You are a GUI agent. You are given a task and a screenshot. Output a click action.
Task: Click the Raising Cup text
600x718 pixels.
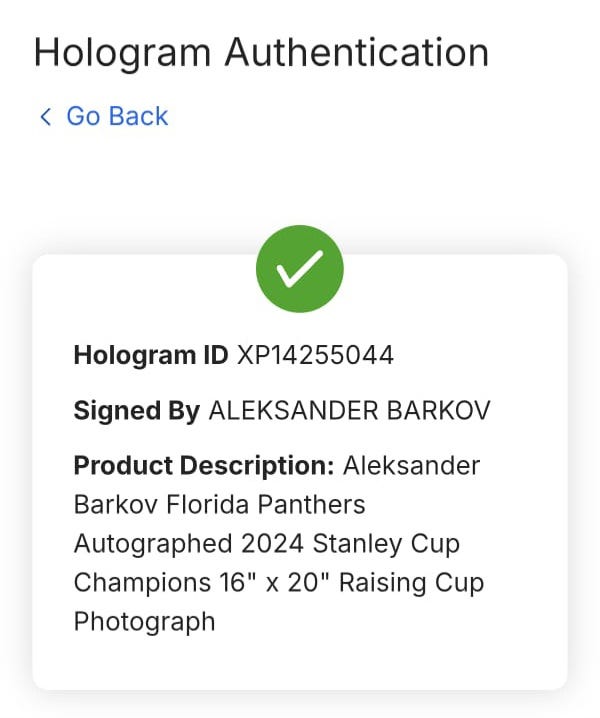click(411, 582)
